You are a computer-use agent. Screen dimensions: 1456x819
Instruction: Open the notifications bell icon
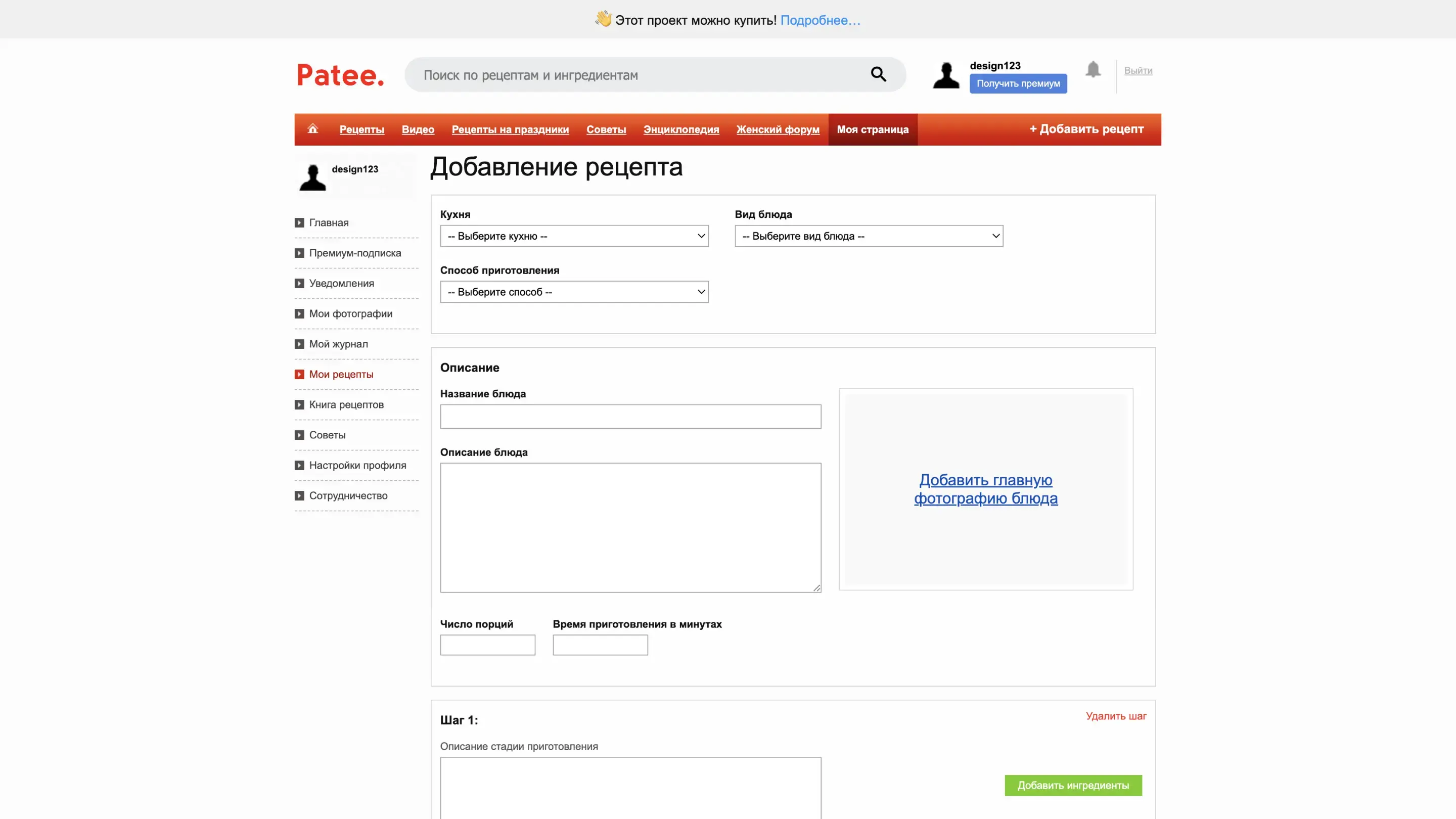[1093, 70]
